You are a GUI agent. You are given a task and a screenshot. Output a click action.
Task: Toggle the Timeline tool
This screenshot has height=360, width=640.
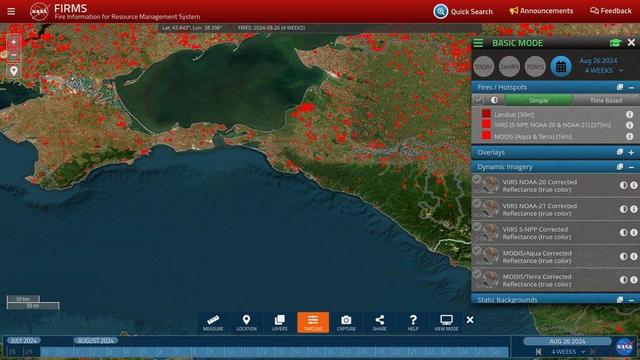(313, 322)
